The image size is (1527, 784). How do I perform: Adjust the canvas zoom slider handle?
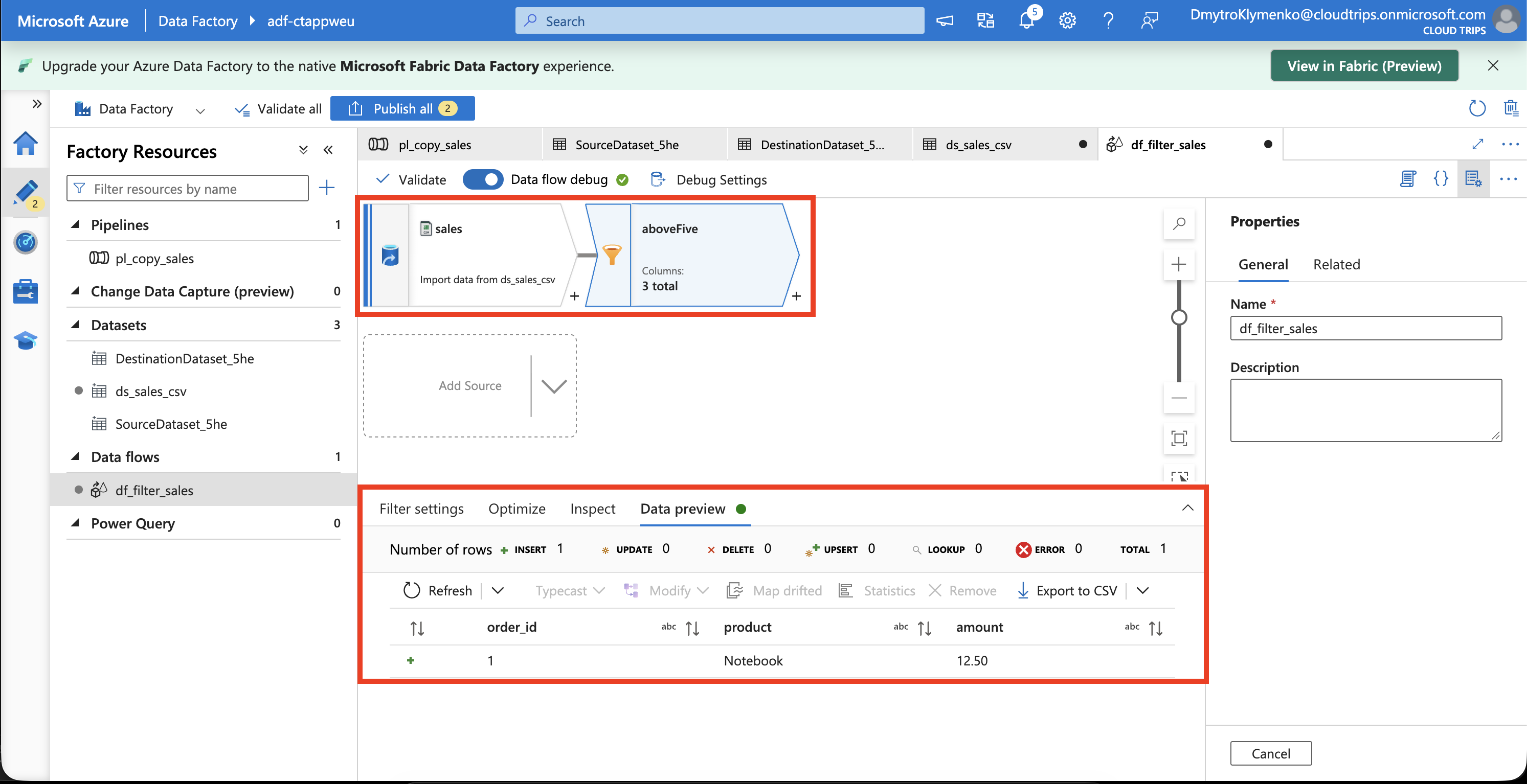coord(1179,317)
